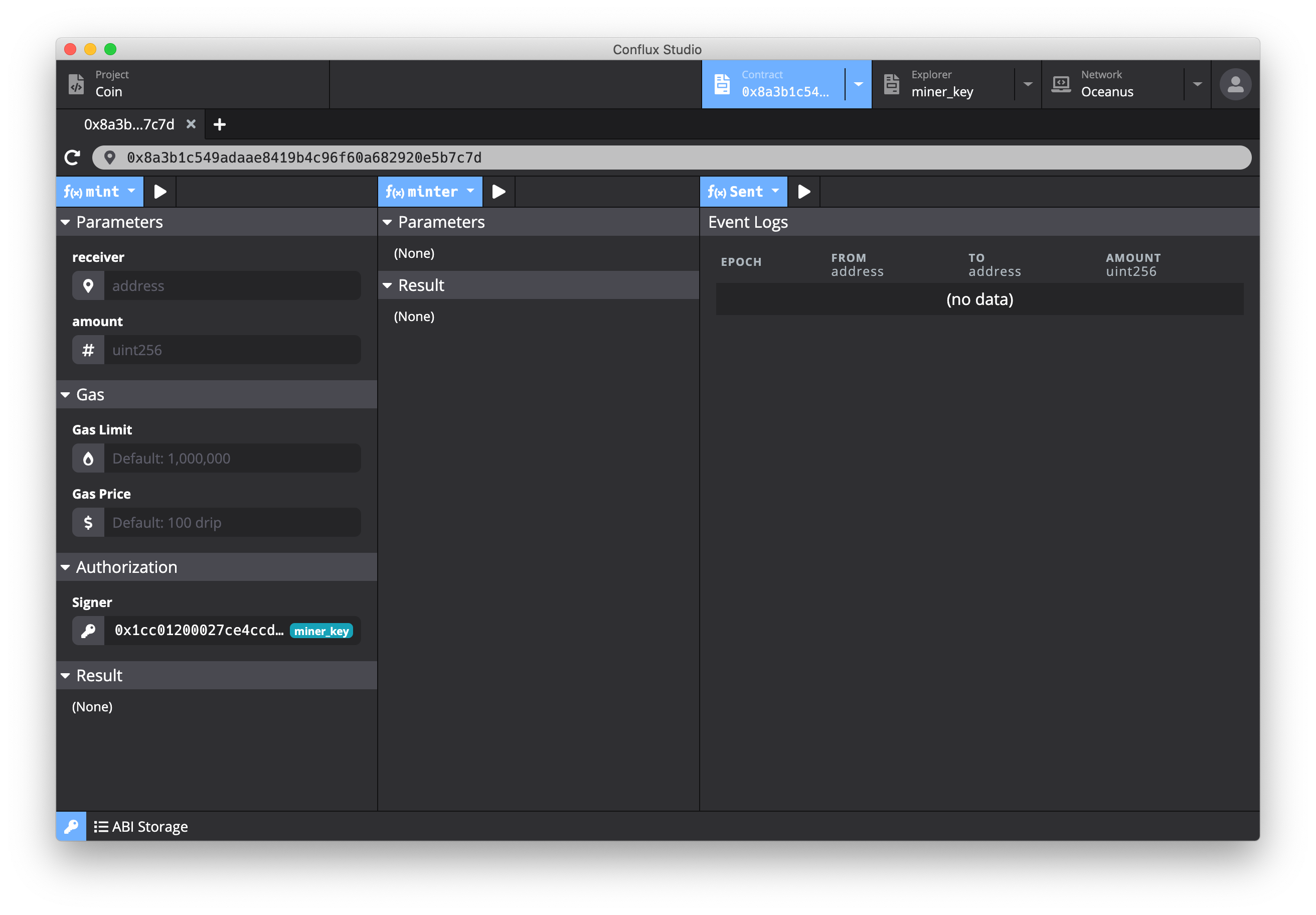Open ABI Storage
The width and height of the screenshot is (1316, 915).
[x=141, y=826]
